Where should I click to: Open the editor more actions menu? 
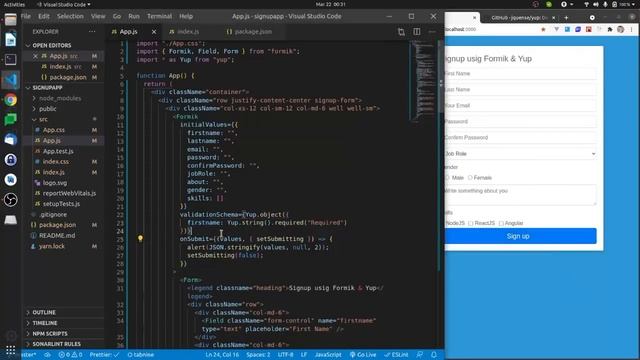point(432,31)
